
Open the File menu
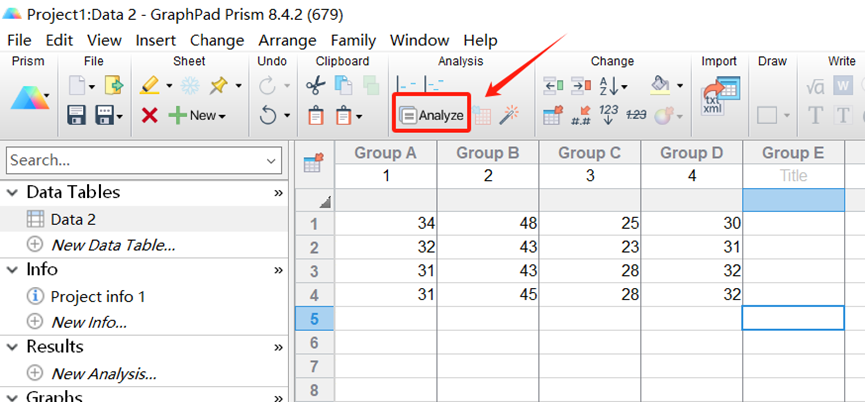pyautogui.click(x=19, y=40)
